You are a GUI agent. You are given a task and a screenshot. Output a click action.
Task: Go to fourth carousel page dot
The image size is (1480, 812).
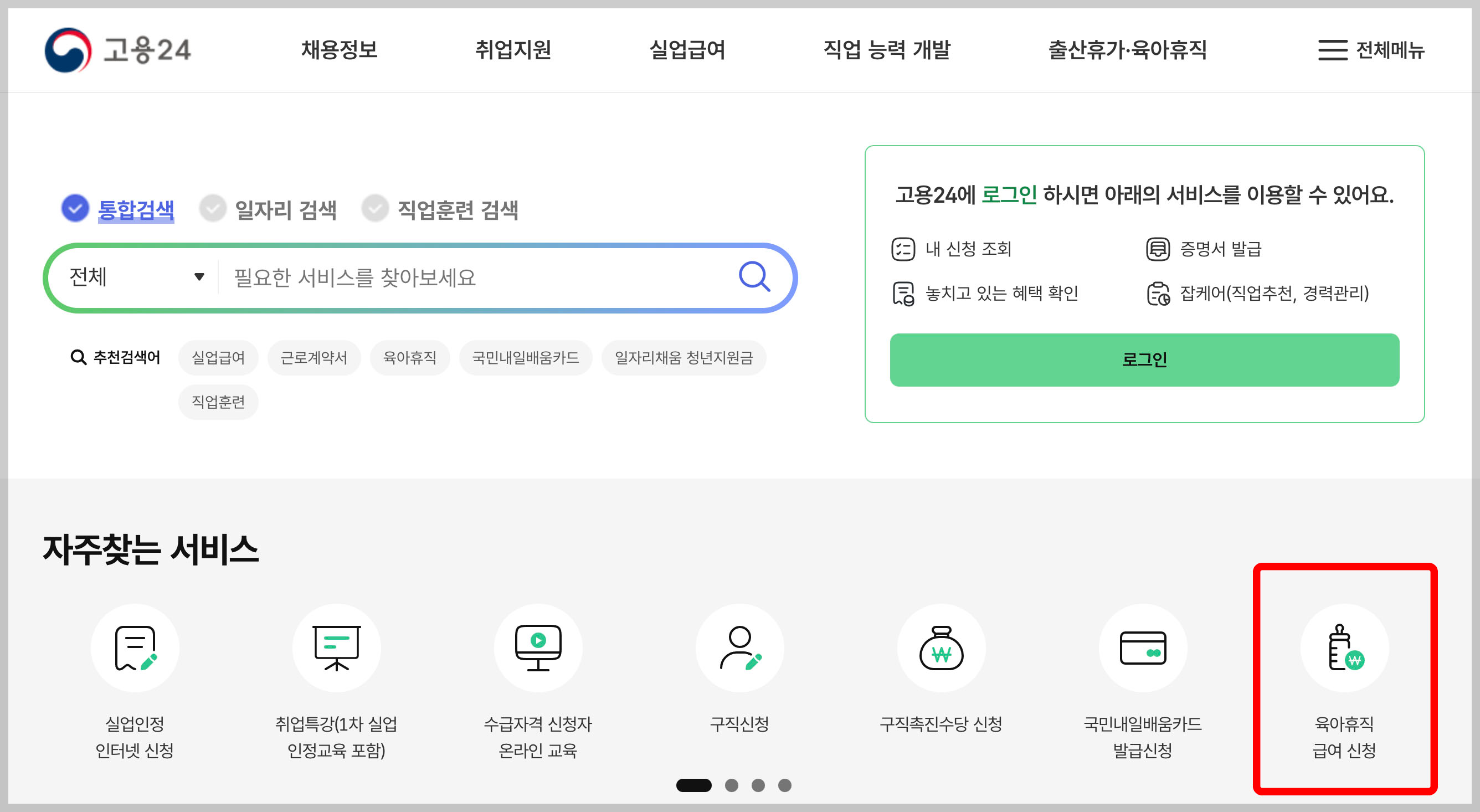coord(785,785)
